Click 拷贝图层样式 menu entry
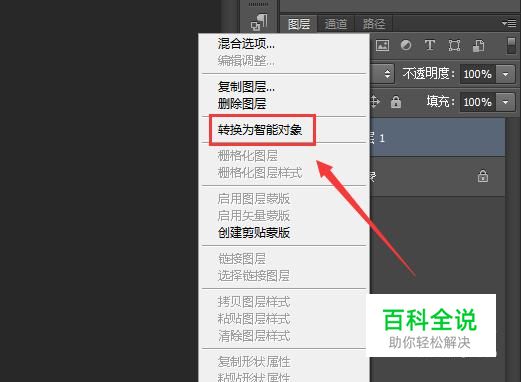This screenshot has height=382, width=521. pyautogui.click(x=254, y=302)
